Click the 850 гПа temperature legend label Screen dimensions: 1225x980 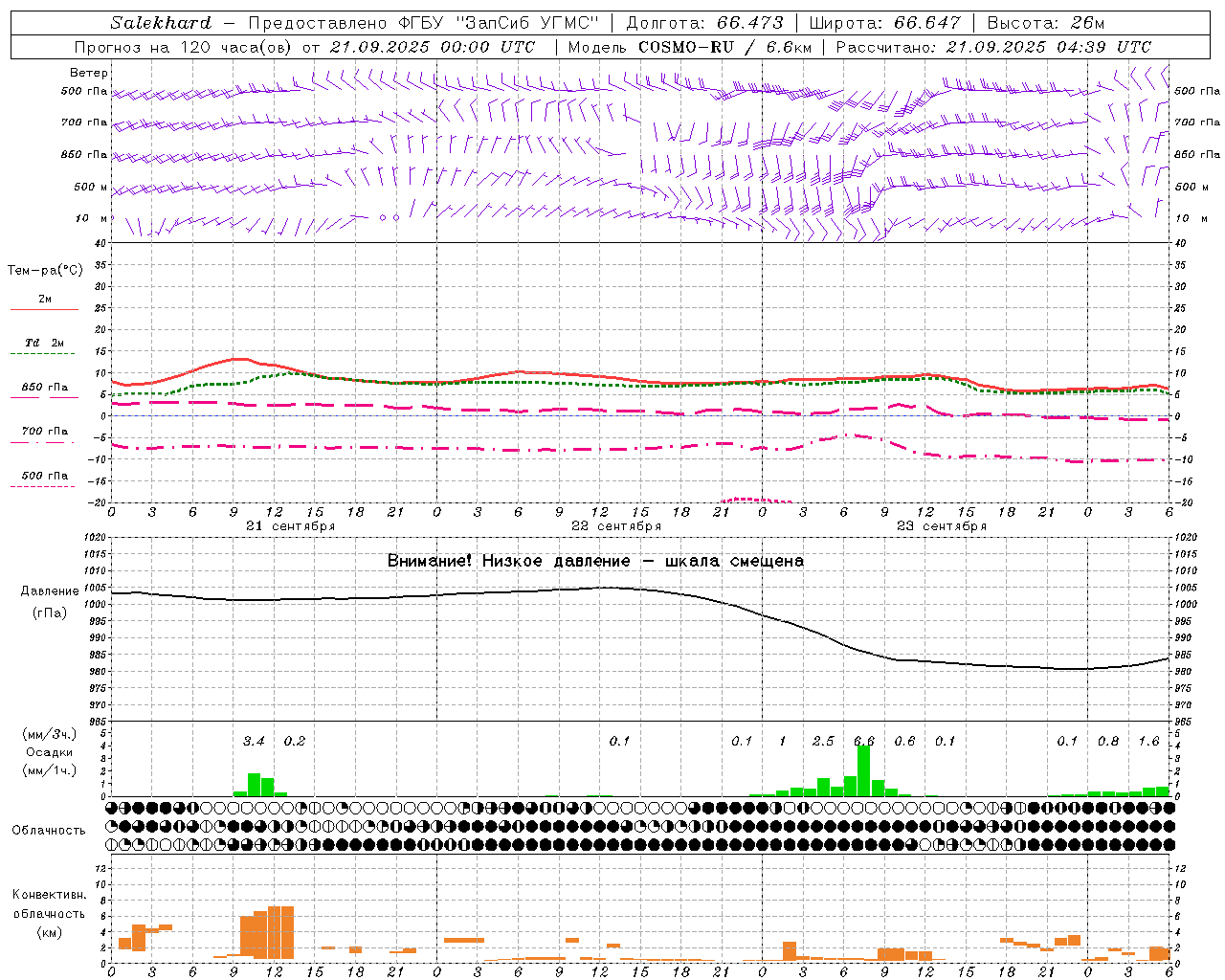pyautogui.click(x=44, y=388)
